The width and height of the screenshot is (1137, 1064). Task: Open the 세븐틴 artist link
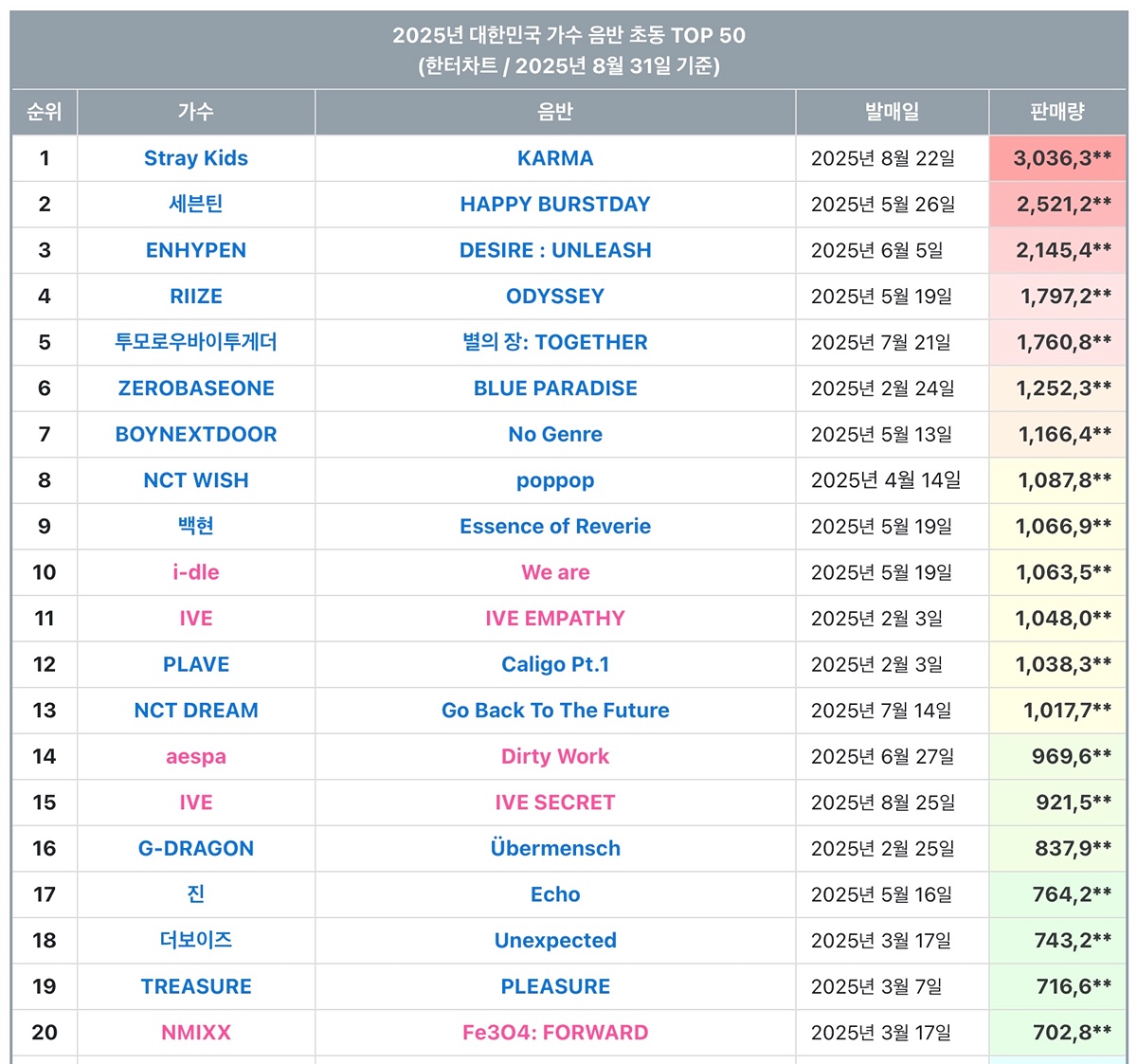click(196, 204)
